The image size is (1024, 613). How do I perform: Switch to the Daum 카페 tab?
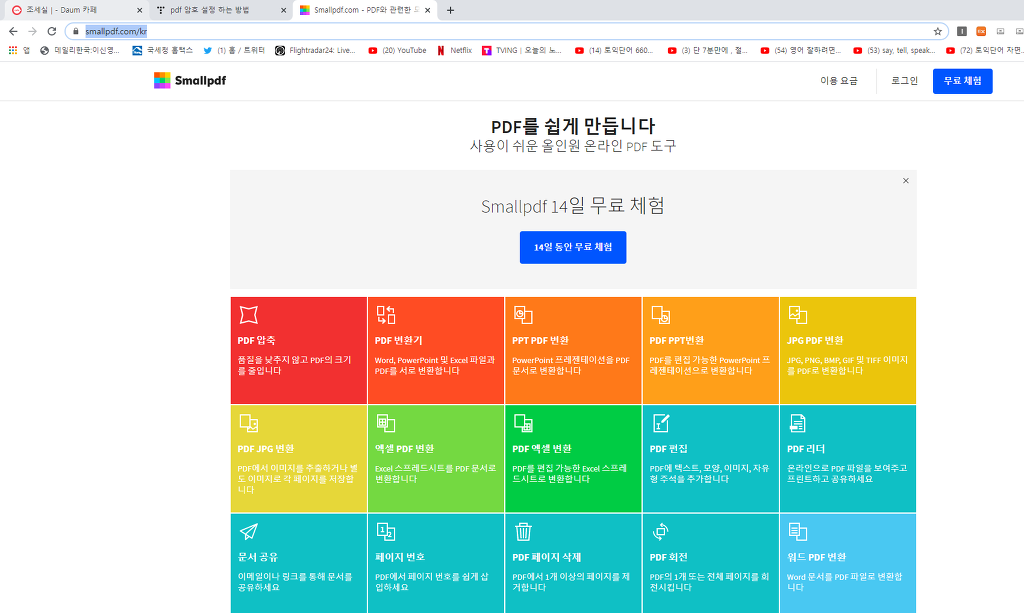pos(75,10)
